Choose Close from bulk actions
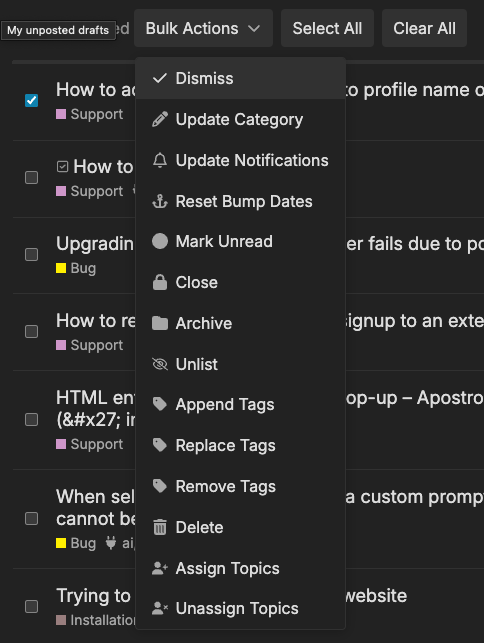Viewport: 484px width, 643px height. tap(240, 283)
